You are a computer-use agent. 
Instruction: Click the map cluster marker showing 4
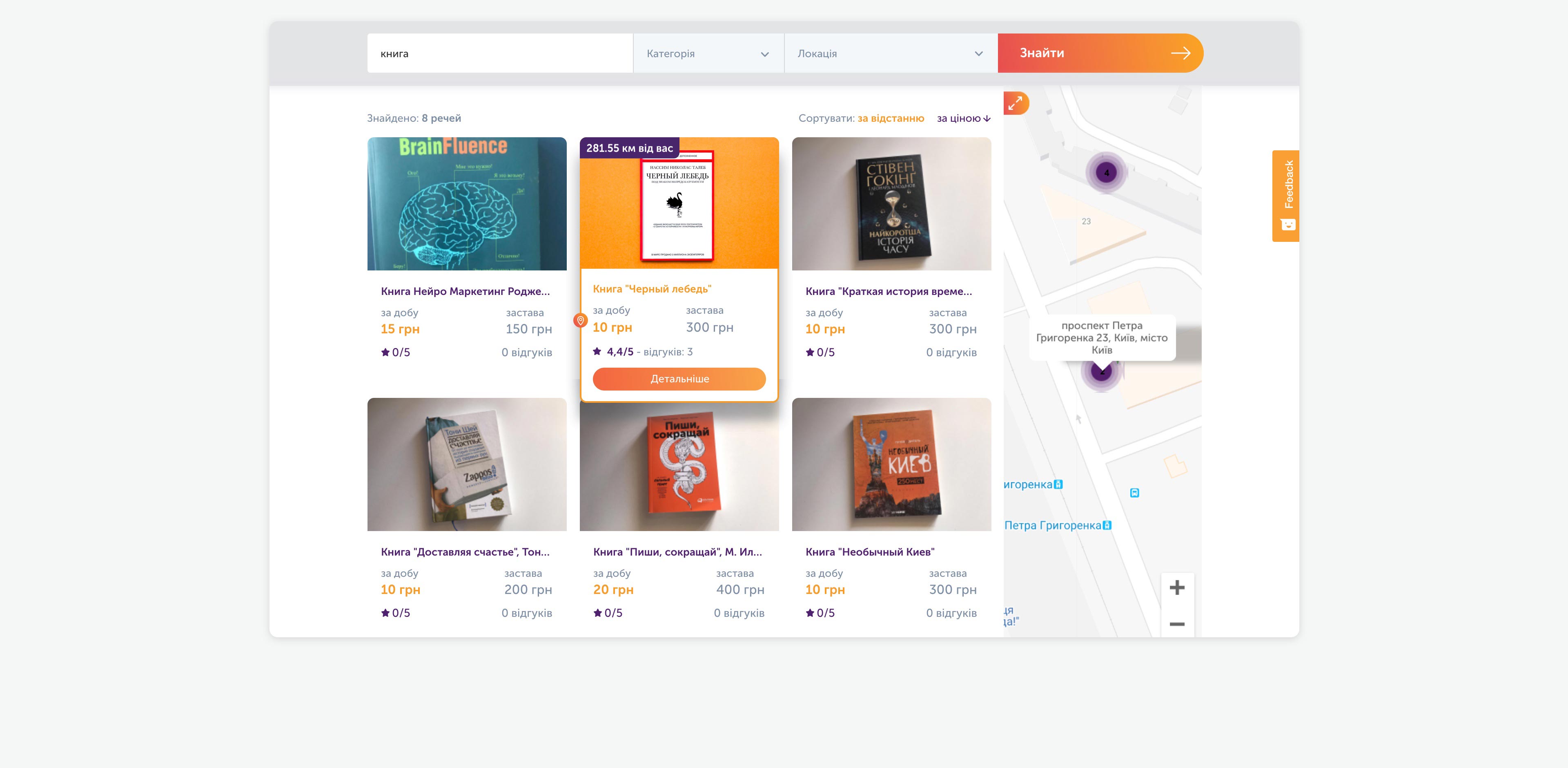(1106, 173)
